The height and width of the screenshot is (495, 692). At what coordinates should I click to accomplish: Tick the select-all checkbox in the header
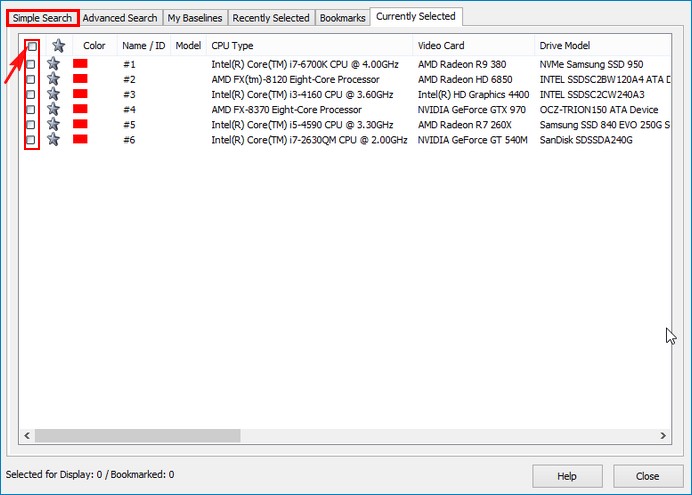(32, 46)
